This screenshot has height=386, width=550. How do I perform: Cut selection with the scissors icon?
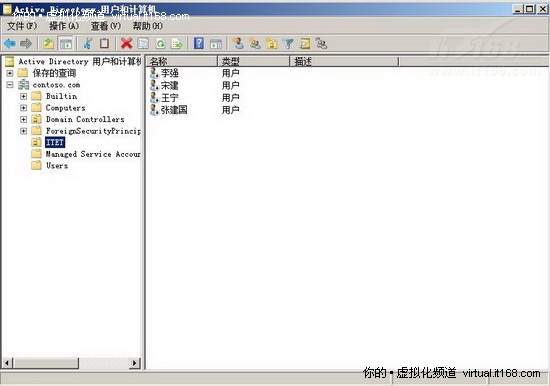(88, 44)
